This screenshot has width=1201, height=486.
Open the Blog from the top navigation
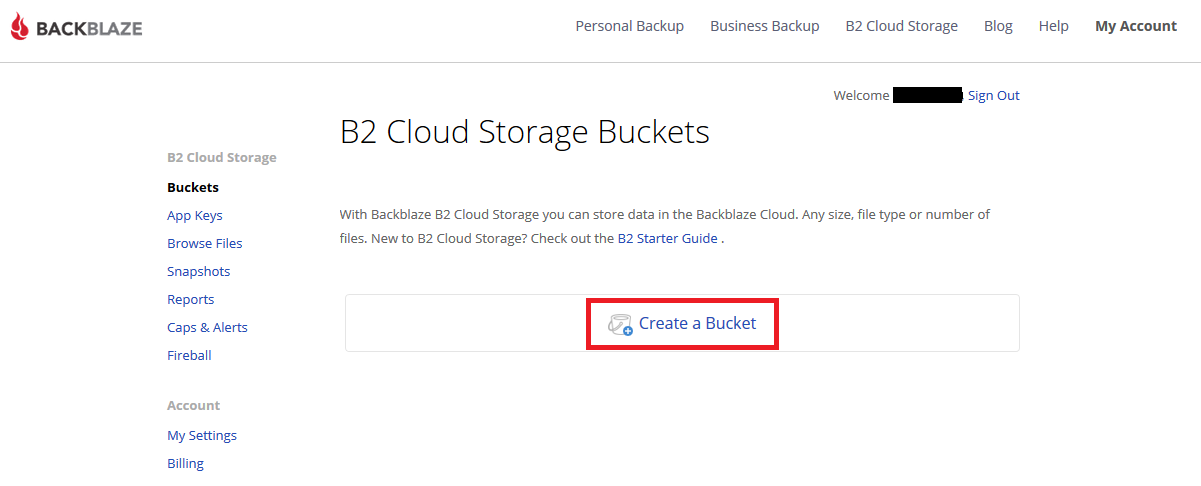click(x=997, y=26)
